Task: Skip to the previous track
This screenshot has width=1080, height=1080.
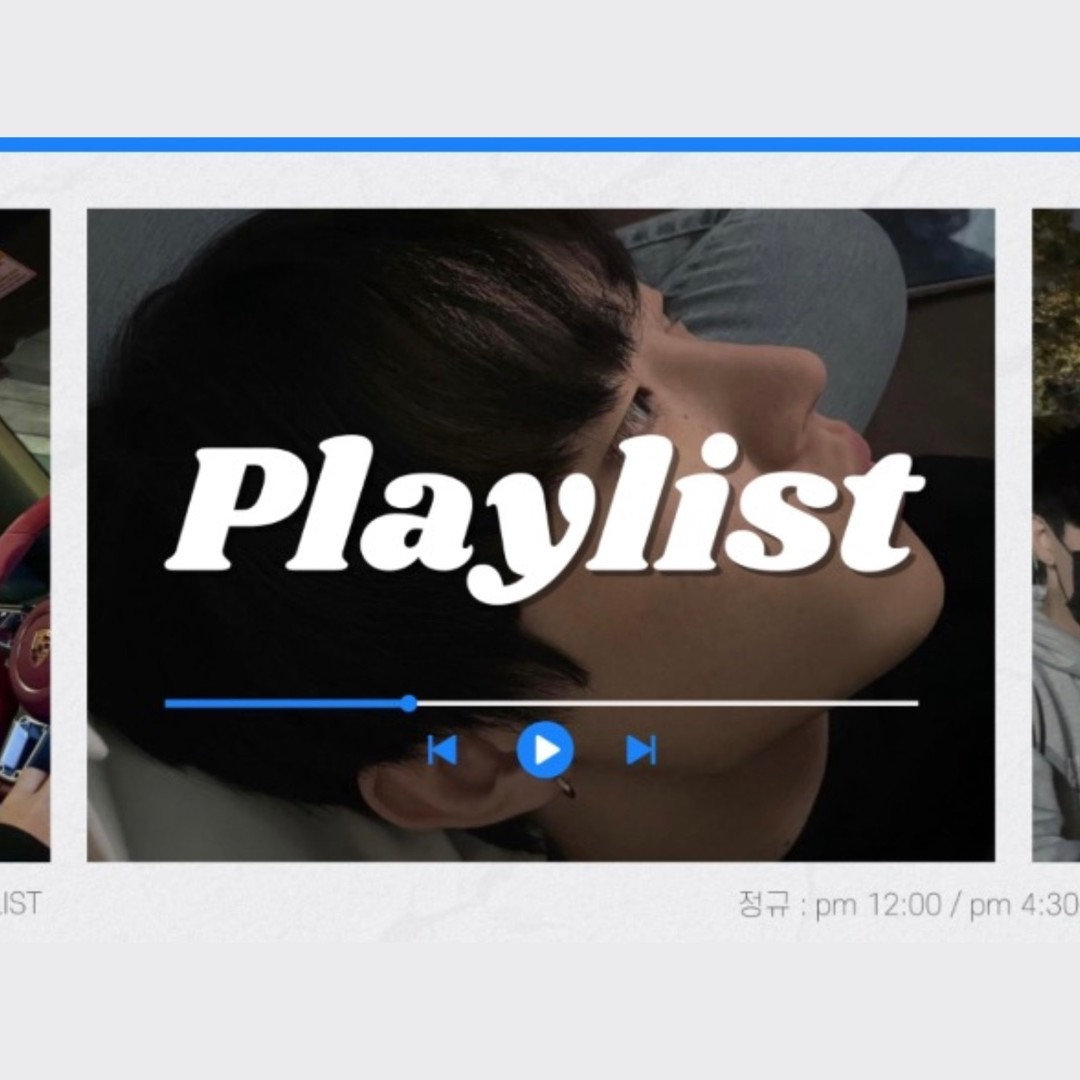Action: (x=442, y=750)
